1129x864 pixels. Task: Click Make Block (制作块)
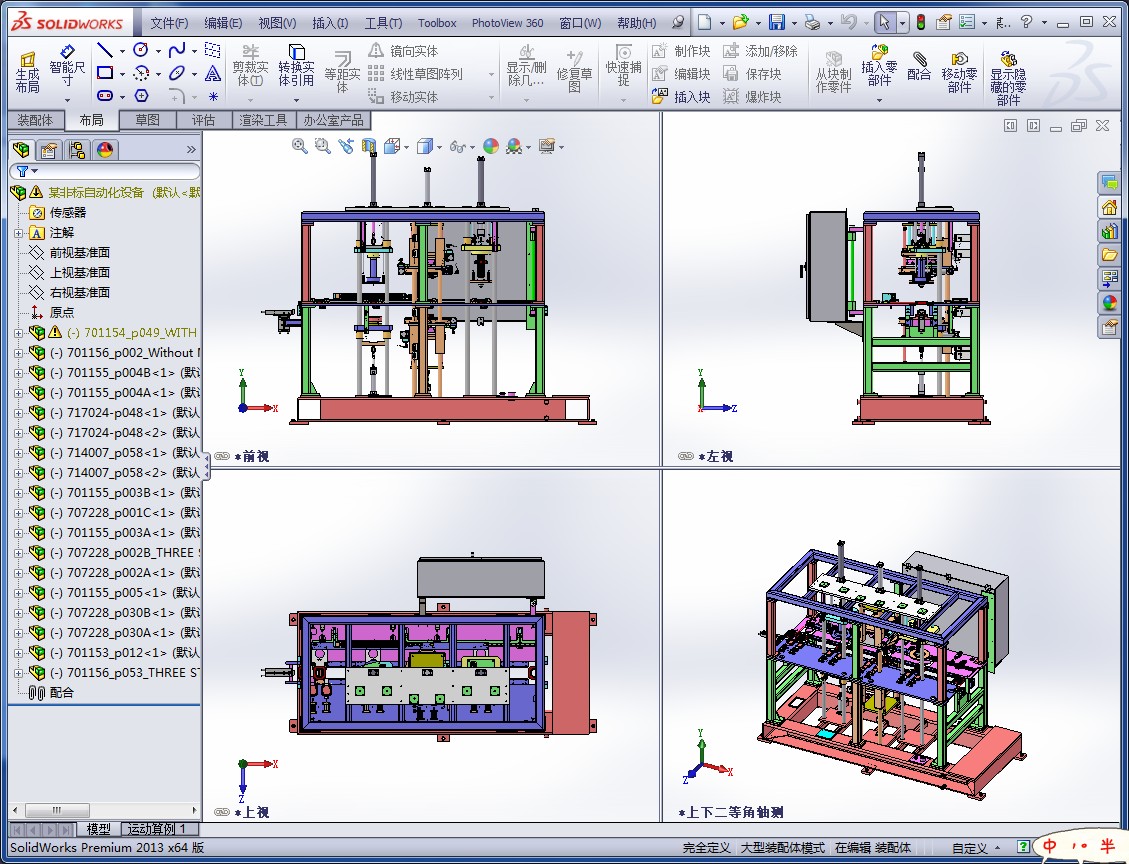681,50
